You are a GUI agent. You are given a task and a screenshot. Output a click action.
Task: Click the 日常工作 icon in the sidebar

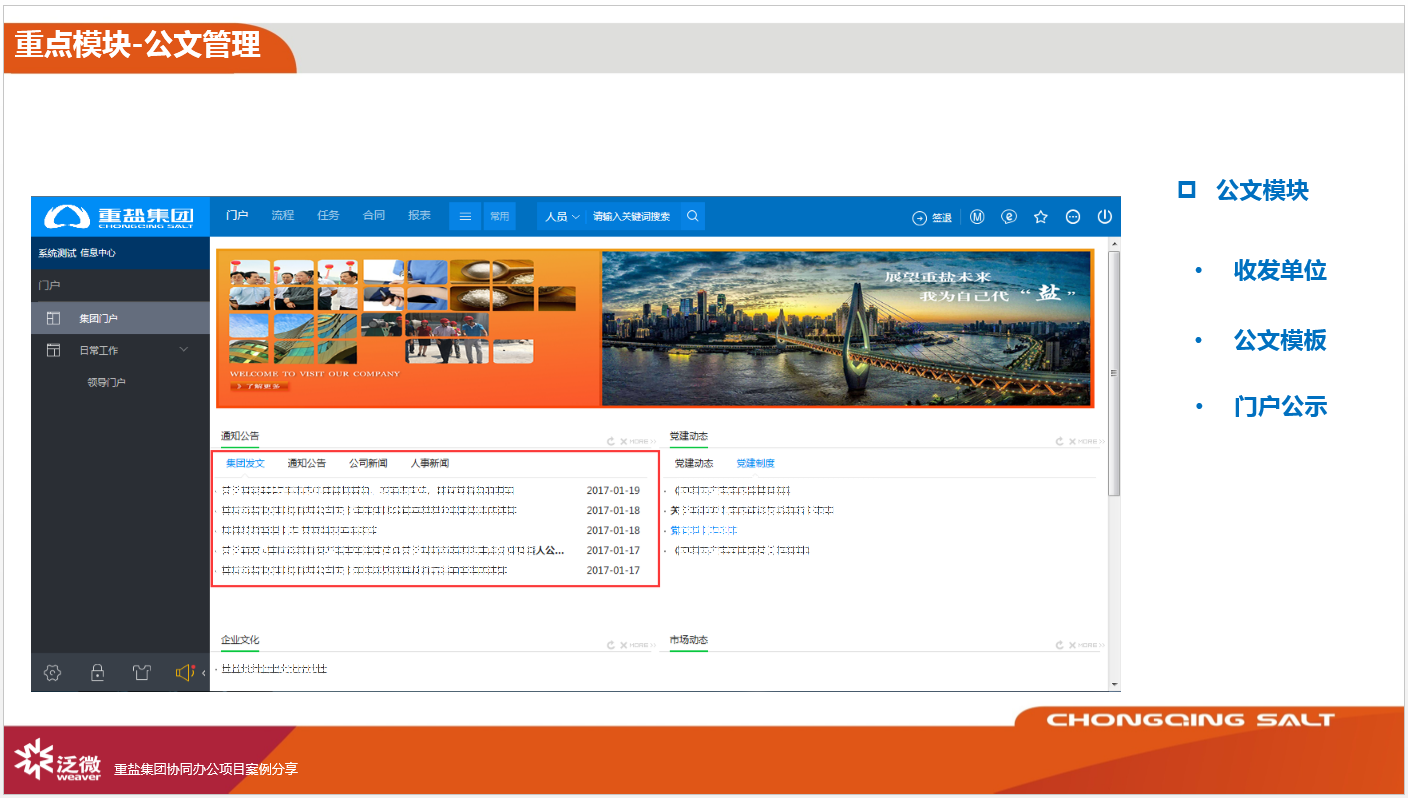coord(53,350)
